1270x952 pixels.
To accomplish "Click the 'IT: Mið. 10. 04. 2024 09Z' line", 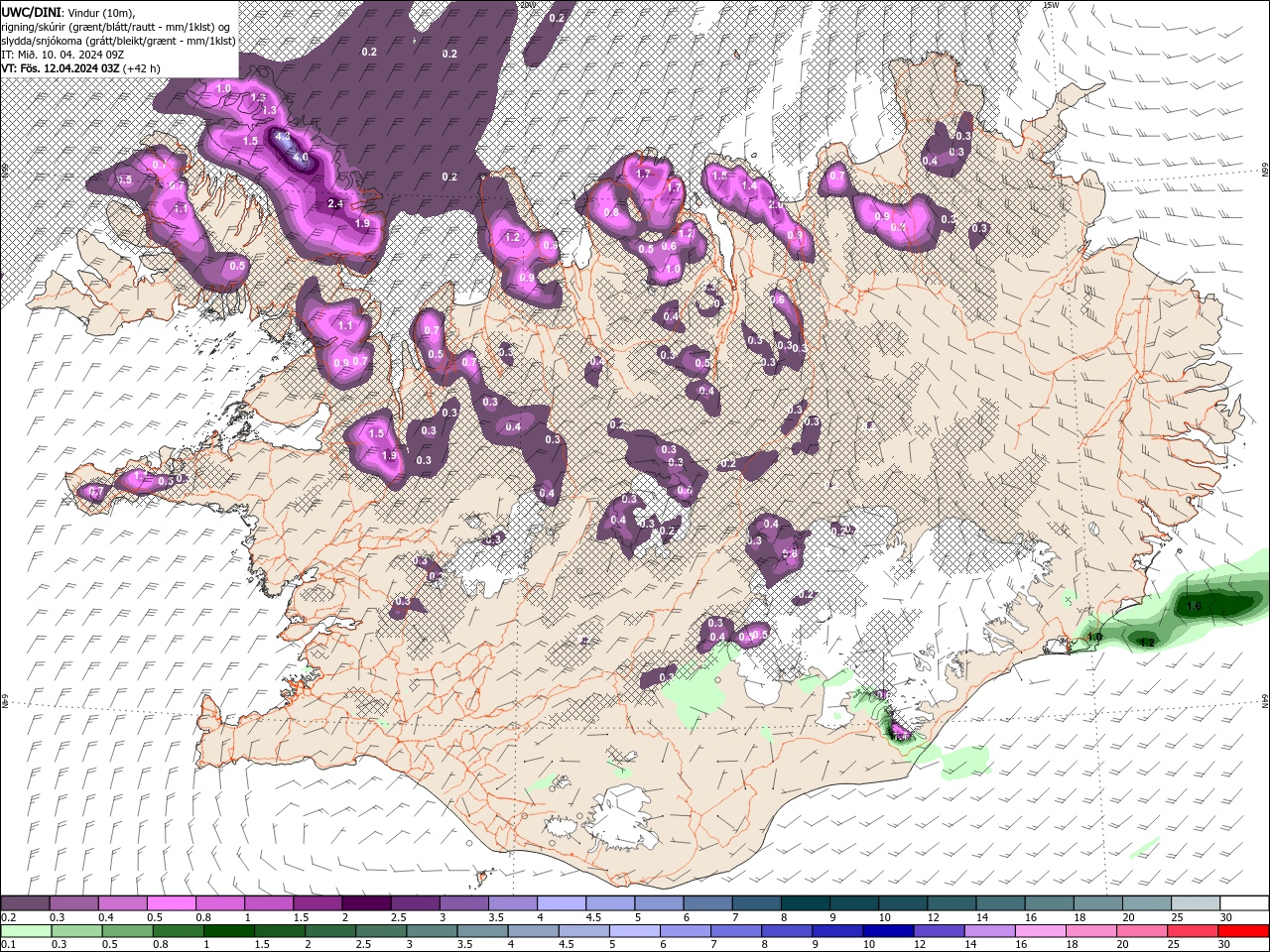I will pyautogui.click(x=62, y=54).
